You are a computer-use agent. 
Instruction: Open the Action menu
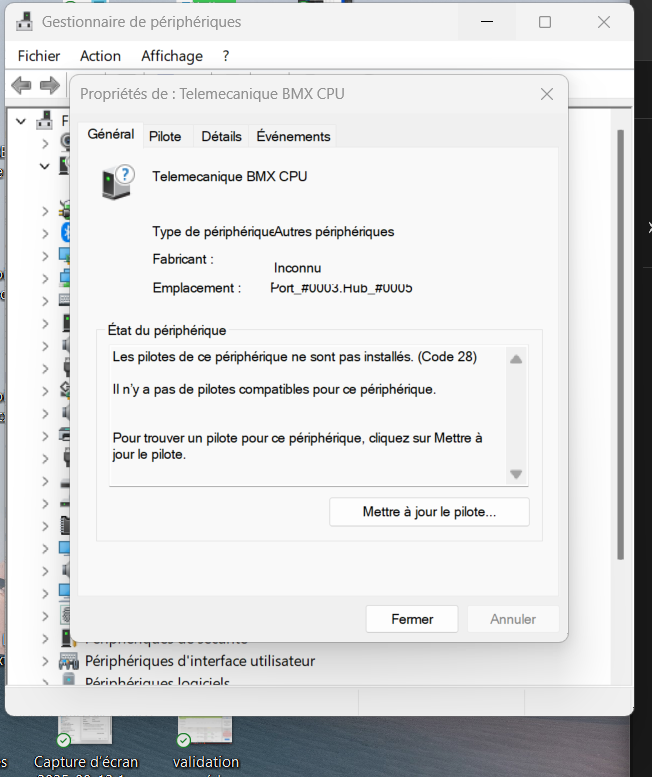[101, 56]
